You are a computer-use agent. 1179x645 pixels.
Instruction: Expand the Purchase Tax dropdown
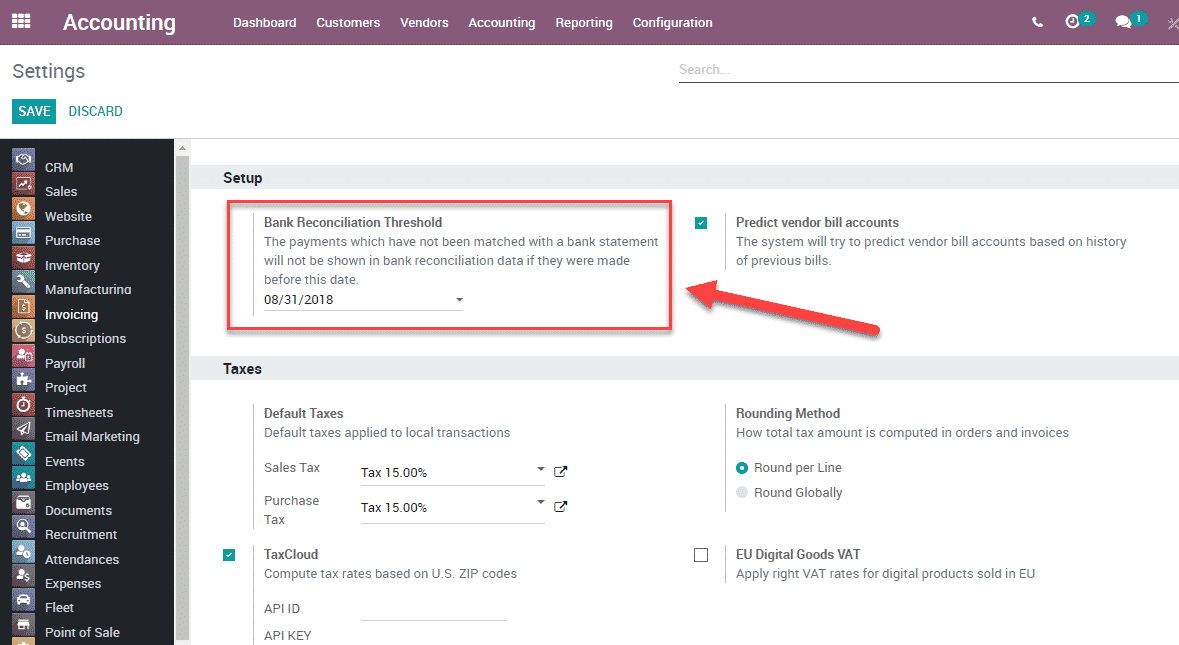coord(540,502)
